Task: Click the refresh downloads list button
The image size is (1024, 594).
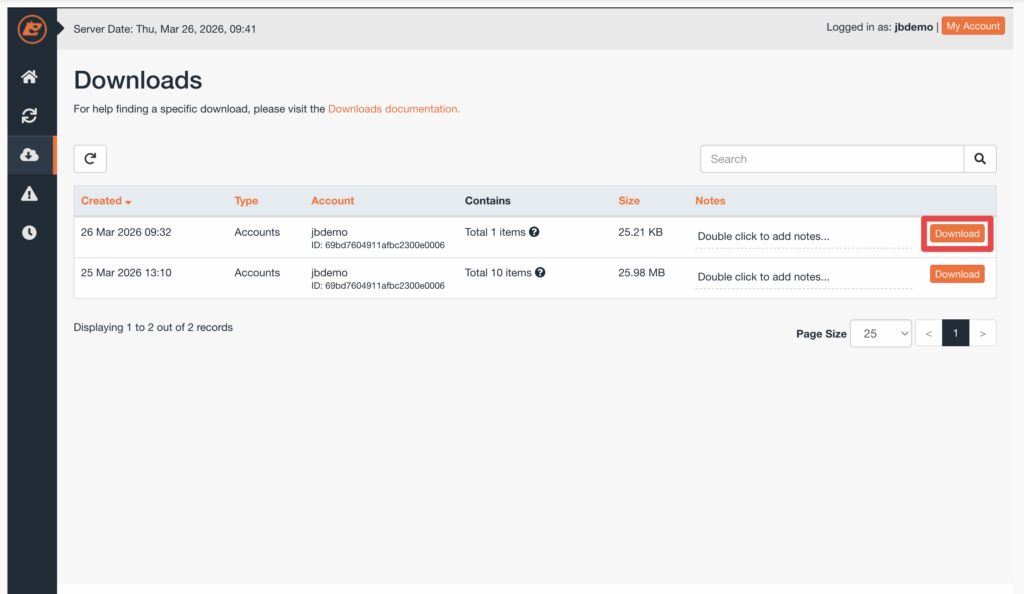Action: tap(90, 159)
